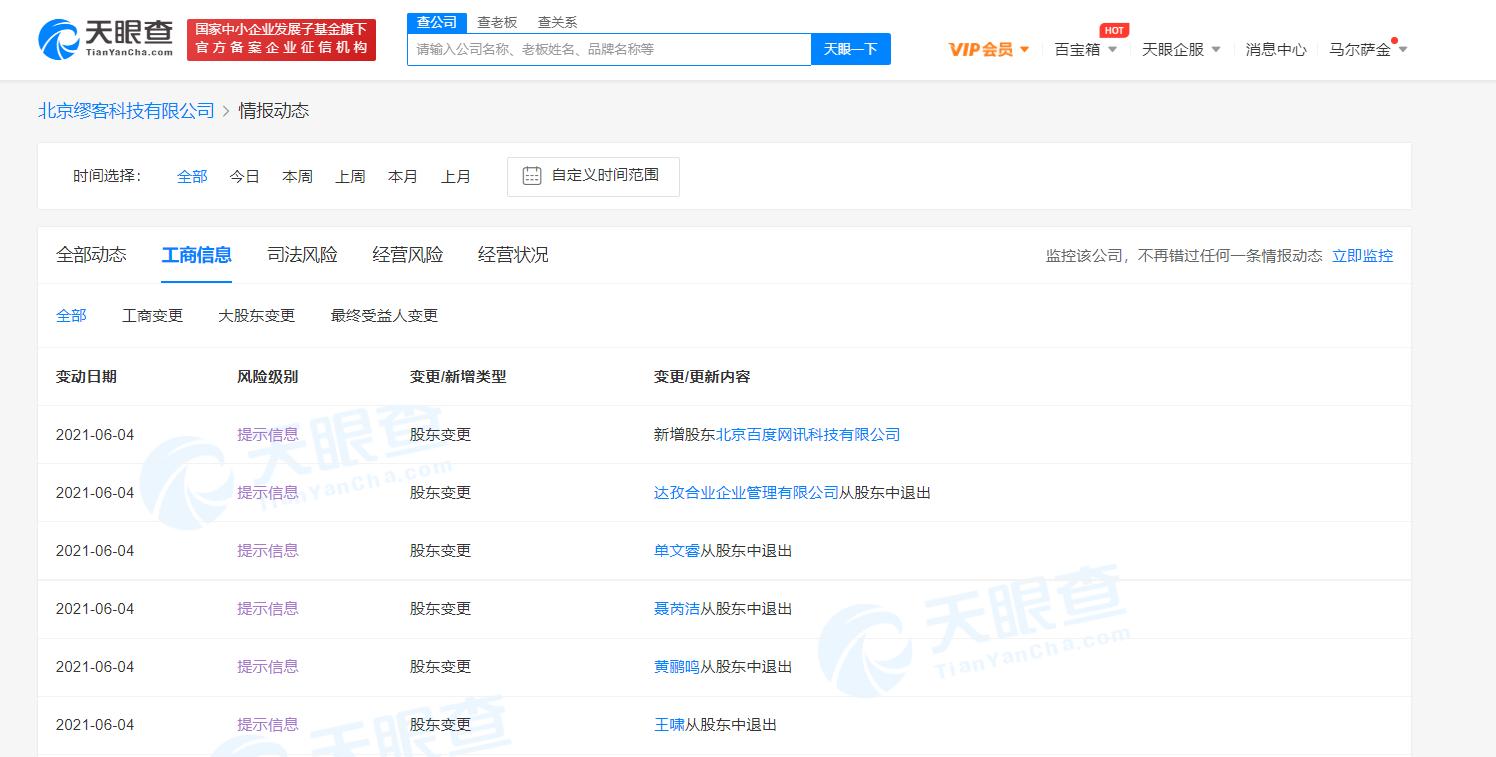1496x757 pixels.
Task: Switch to the 工商信息 tab
Action: [197, 255]
